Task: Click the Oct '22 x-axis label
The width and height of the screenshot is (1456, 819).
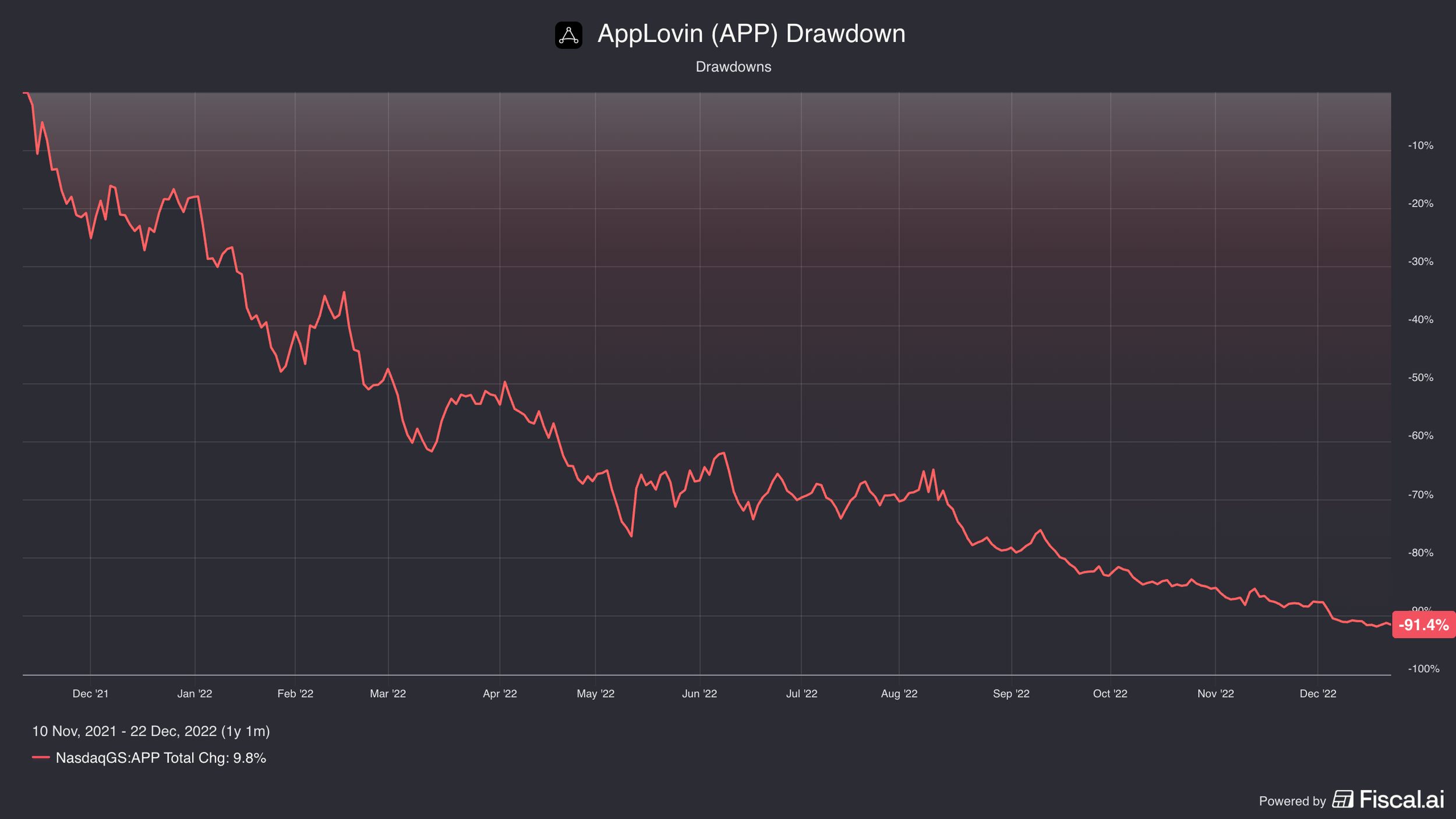Action: coord(1110,694)
